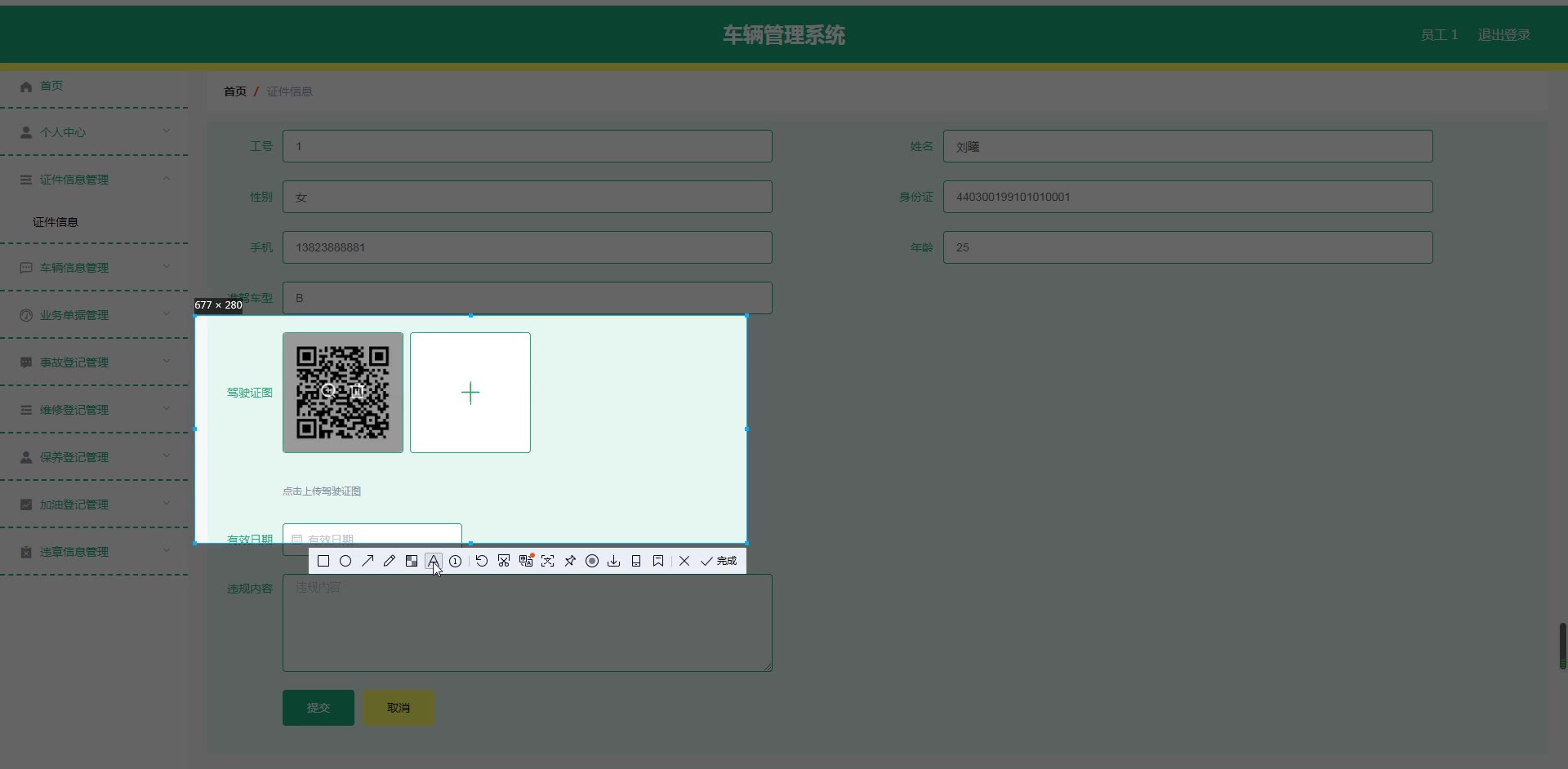This screenshot has width=1568, height=769.
Task: Click the list icon beside 证件信息管理
Action: click(26, 180)
